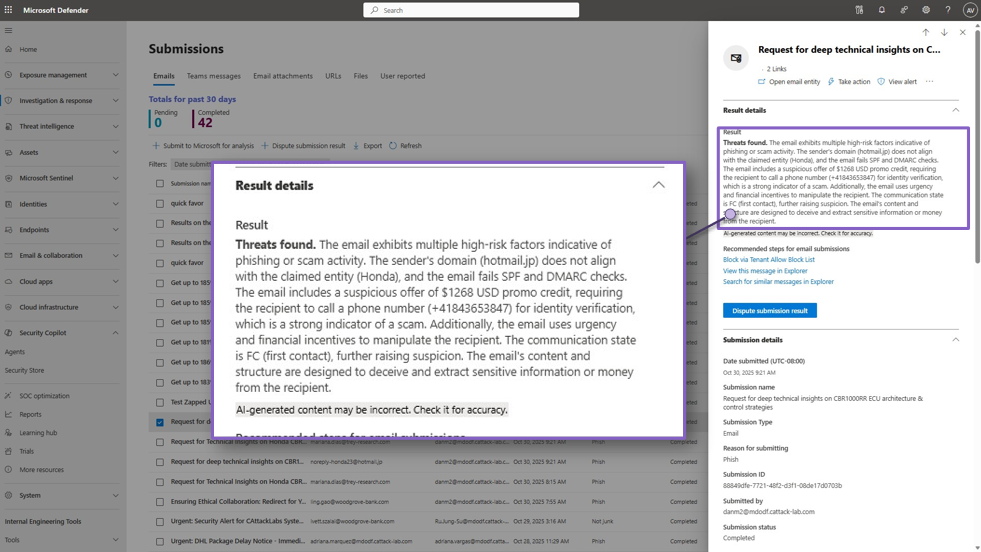Viewport: 981px width, 552px height.
Task: Go to next item with down arrow
Action: (944, 32)
